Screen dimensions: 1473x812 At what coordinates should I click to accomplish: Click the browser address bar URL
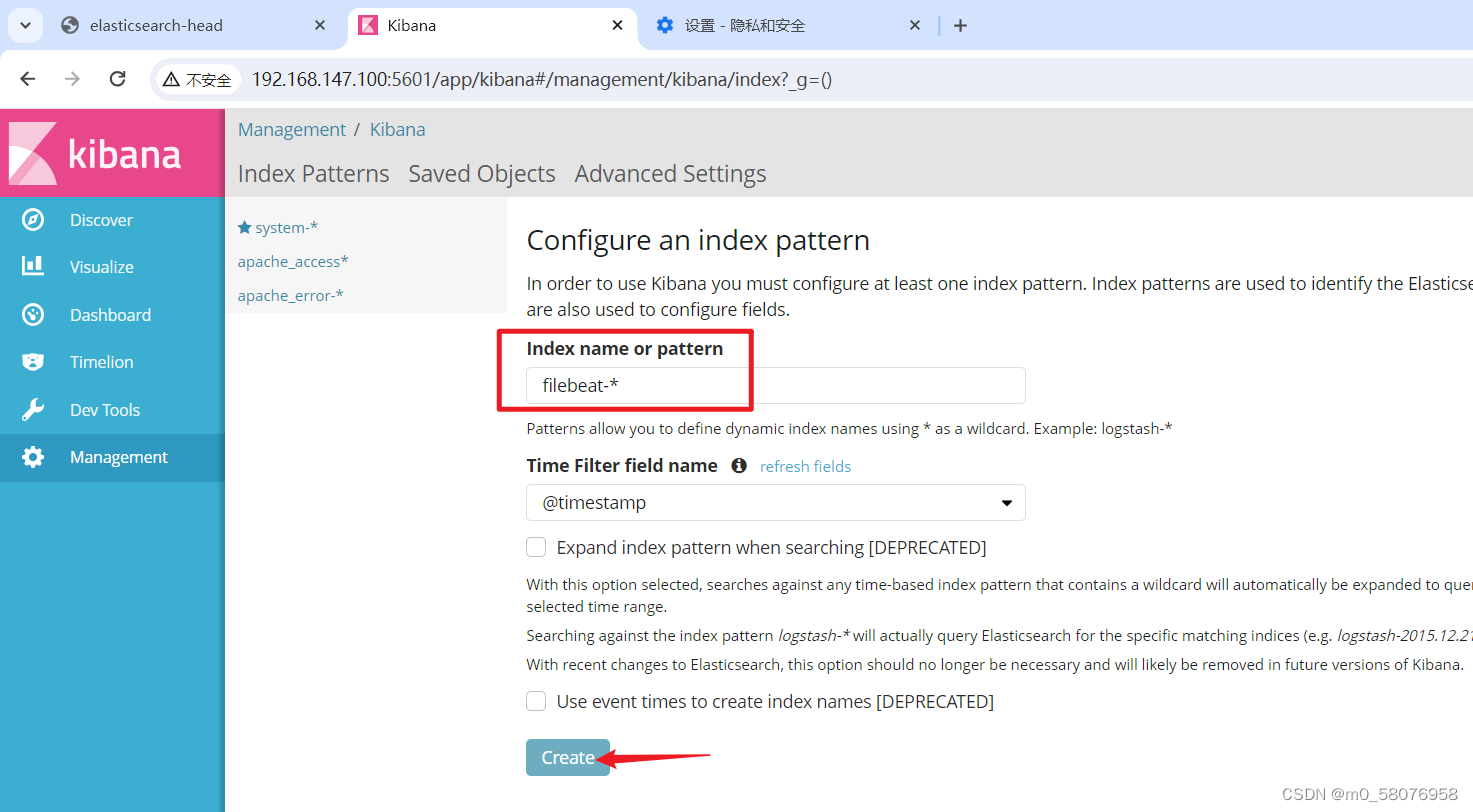click(542, 79)
